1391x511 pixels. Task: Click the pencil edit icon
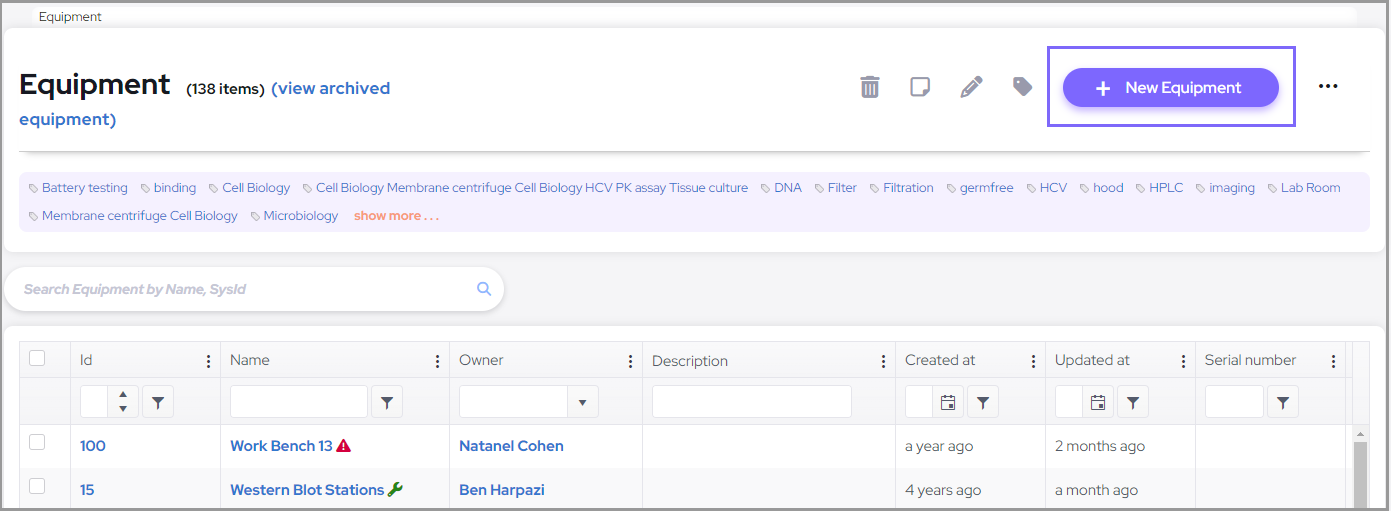971,87
